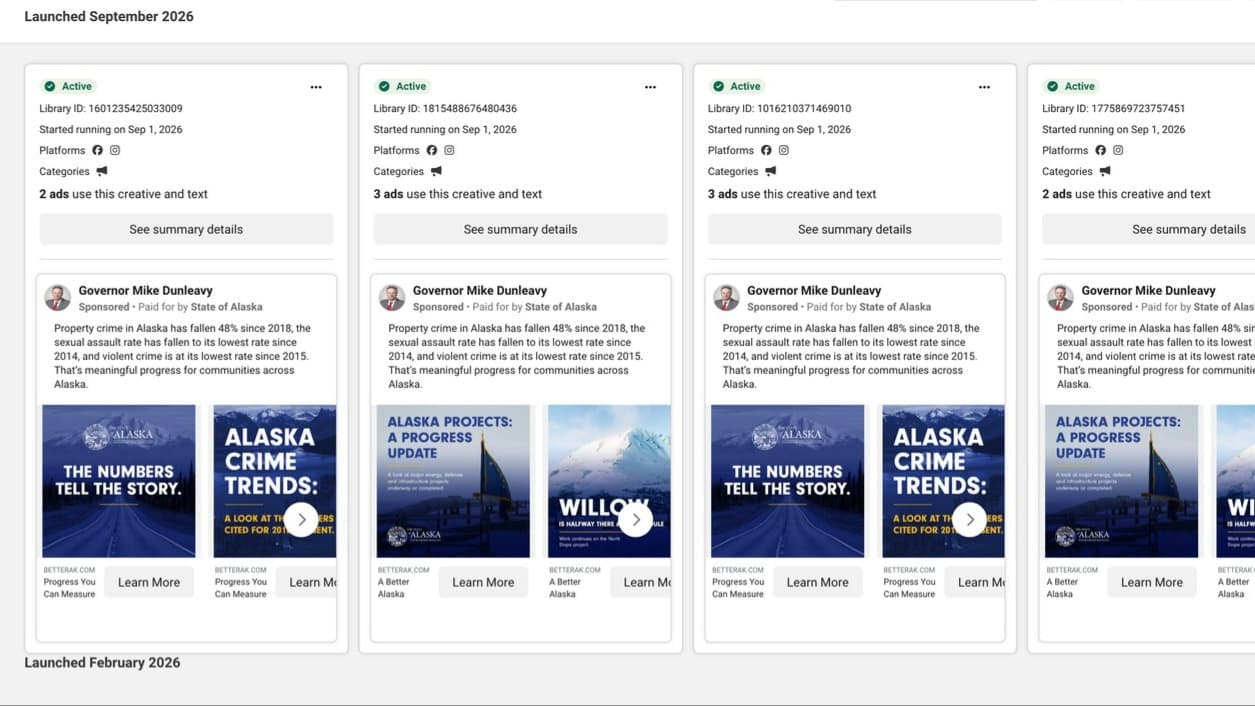Click Active status checkmark in ad 1601235425033009
Image resolution: width=1255 pixels, height=706 pixels.
pos(49,86)
